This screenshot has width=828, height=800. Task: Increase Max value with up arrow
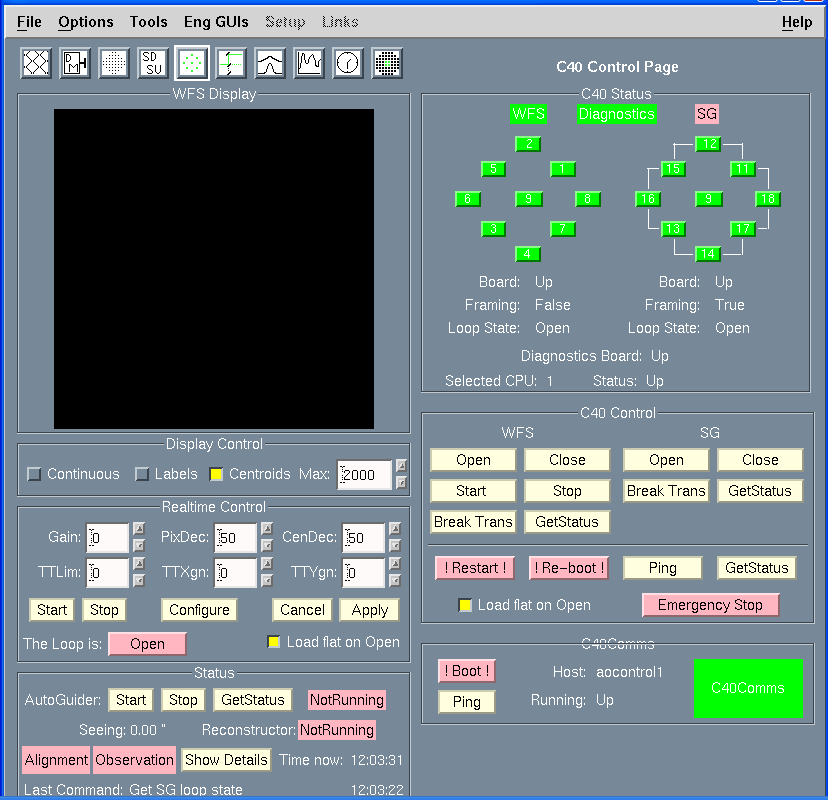point(401,466)
